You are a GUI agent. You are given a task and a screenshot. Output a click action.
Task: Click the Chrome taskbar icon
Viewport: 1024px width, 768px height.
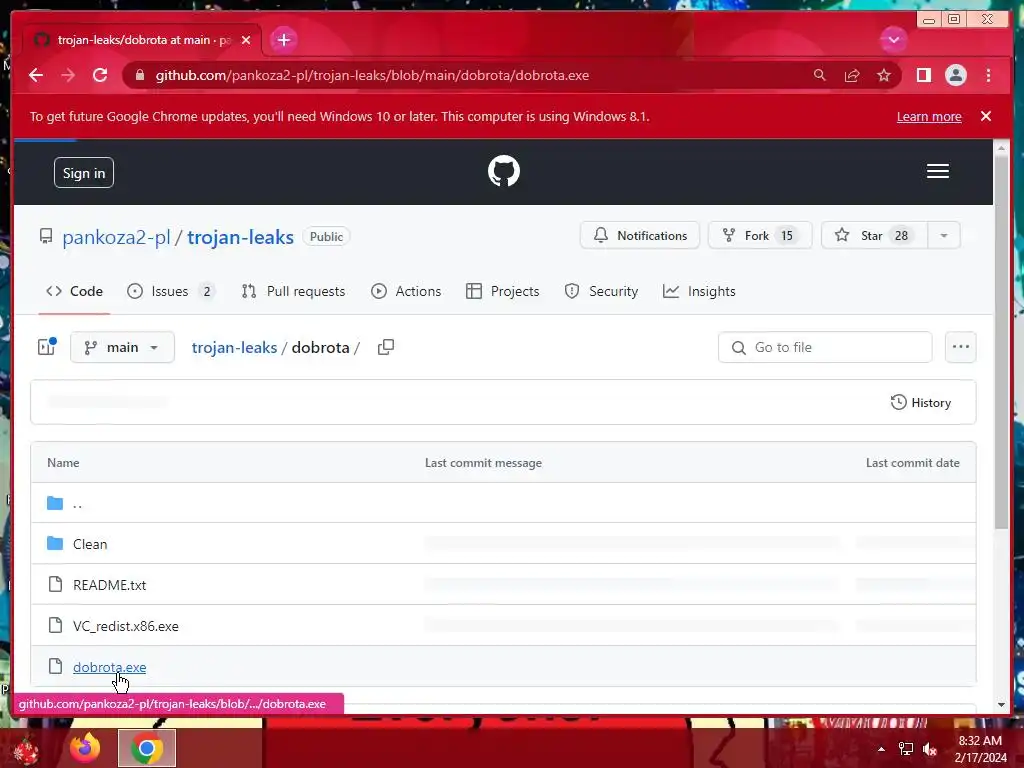pos(147,748)
